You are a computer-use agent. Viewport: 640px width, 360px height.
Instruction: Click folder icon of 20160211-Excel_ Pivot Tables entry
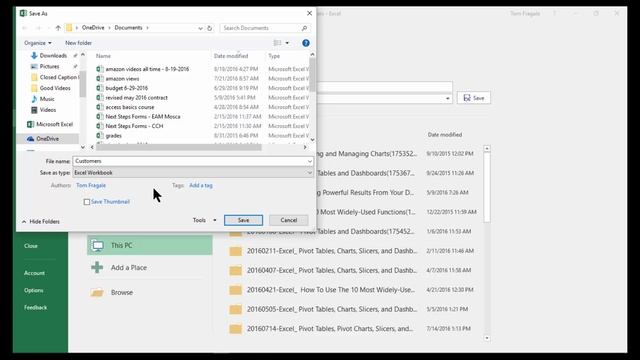coord(235,251)
